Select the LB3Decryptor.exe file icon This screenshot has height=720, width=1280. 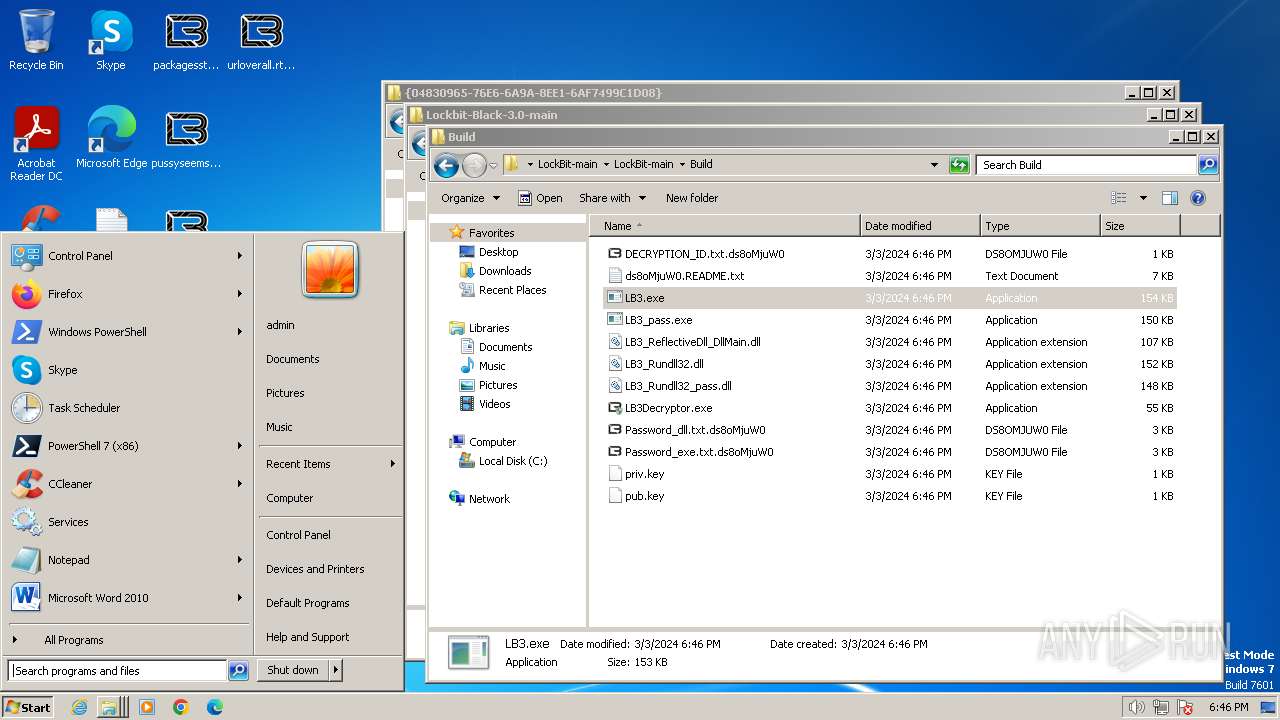click(616, 408)
